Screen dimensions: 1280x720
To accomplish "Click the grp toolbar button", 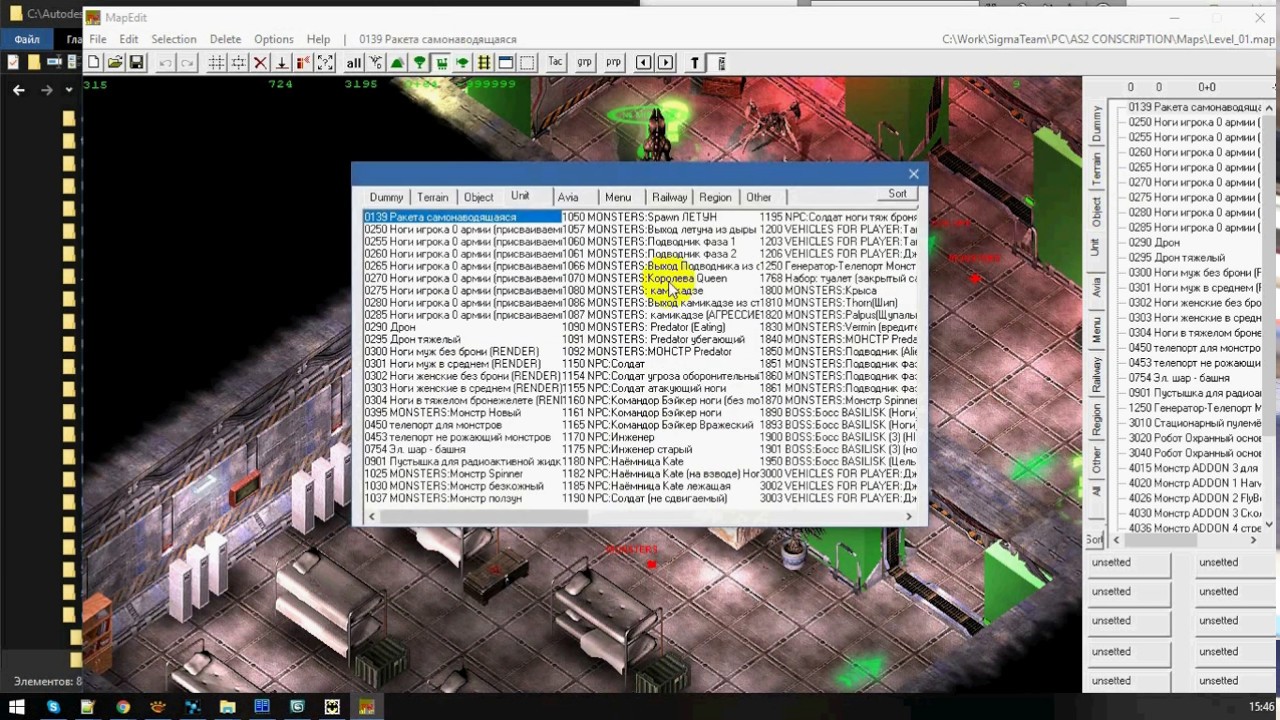I will tap(584, 63).
